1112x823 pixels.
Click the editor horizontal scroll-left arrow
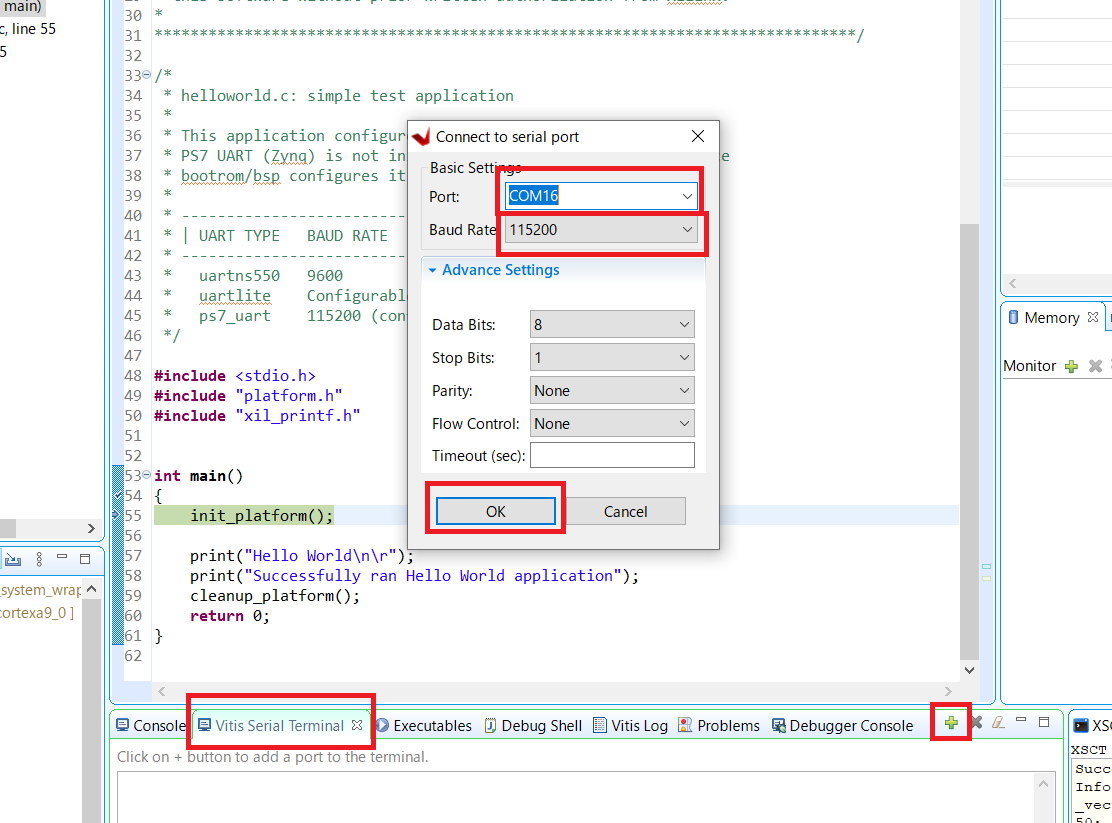162,691
